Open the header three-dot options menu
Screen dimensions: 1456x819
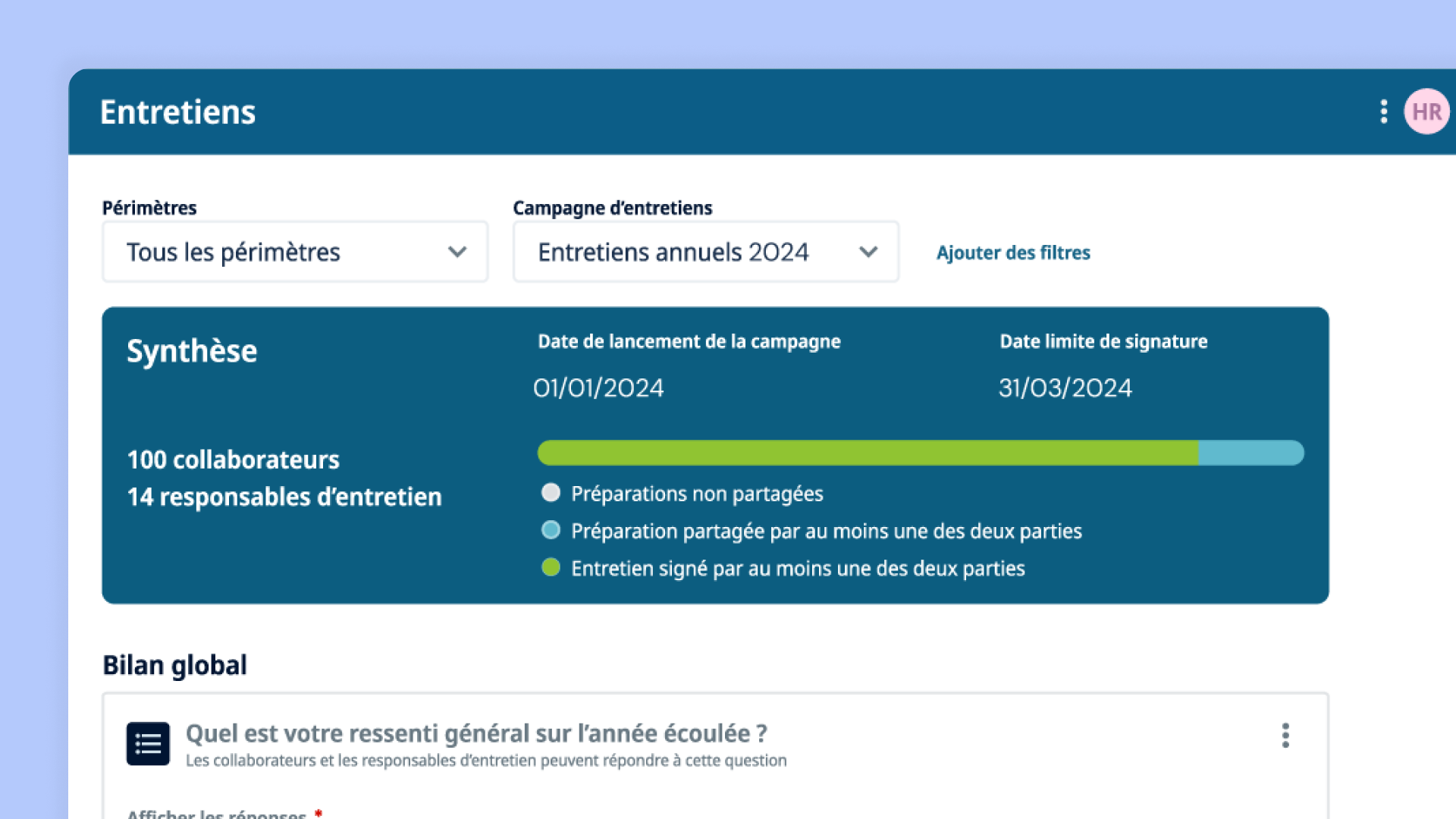(x=1383, y=111)
